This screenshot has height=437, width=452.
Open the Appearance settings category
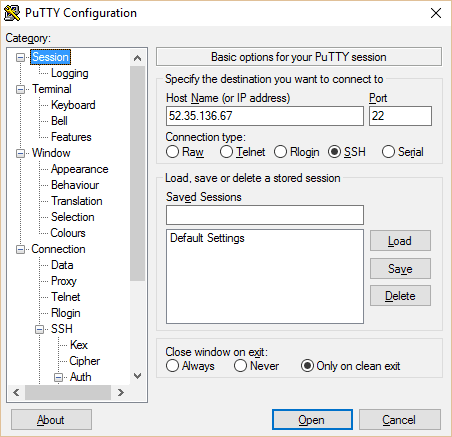point(80,169)
